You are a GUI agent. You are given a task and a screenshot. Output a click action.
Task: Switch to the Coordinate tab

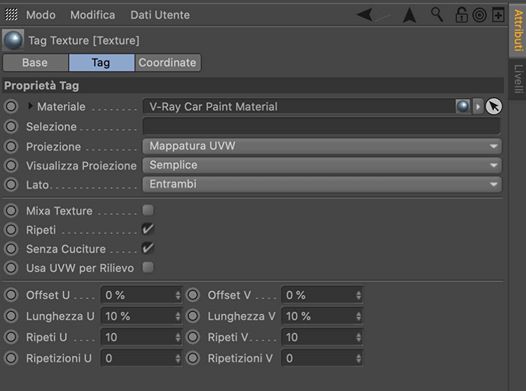click(x=168, y=63)
